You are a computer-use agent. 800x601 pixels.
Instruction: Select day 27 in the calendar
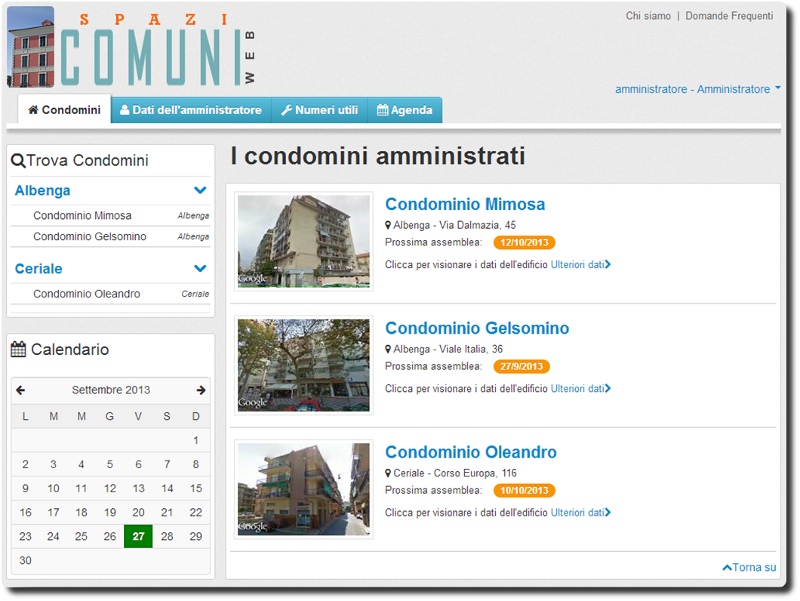point(138,536)
